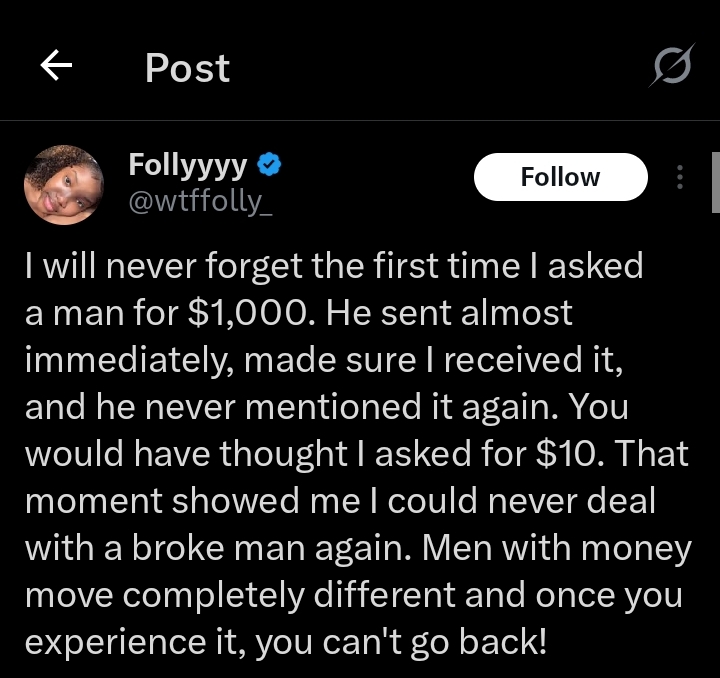Open the Follyyyy display name profile link
Screen dimensions: 720x678
[190, 164]
